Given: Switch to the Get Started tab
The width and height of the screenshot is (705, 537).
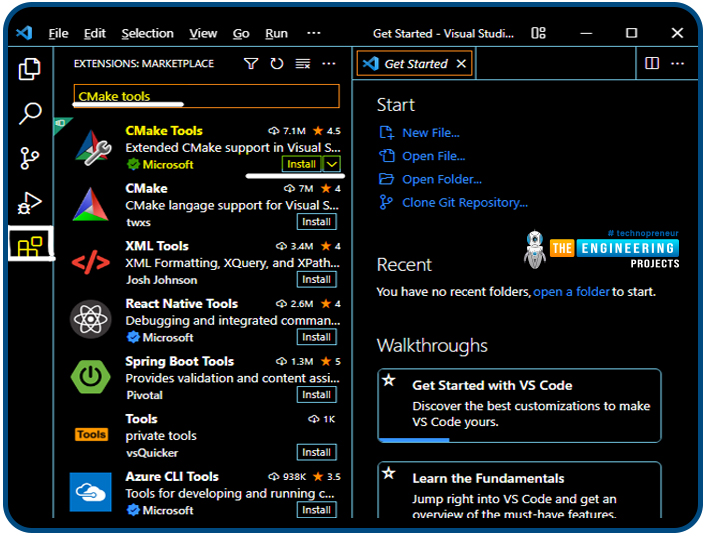Looking at the screenshot, I should tap(415, 64).
